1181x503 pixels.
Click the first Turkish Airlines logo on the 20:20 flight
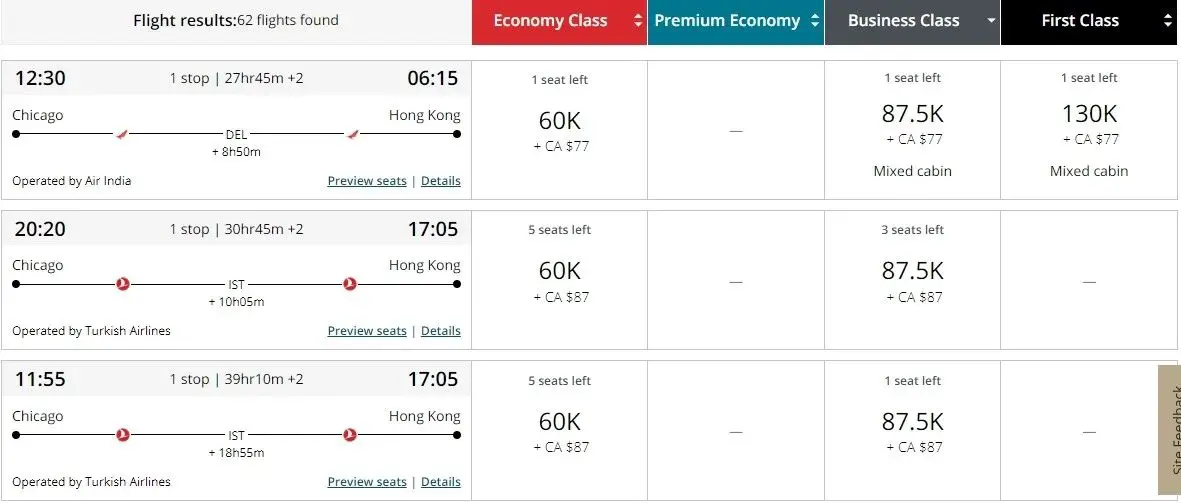[123, 284]
